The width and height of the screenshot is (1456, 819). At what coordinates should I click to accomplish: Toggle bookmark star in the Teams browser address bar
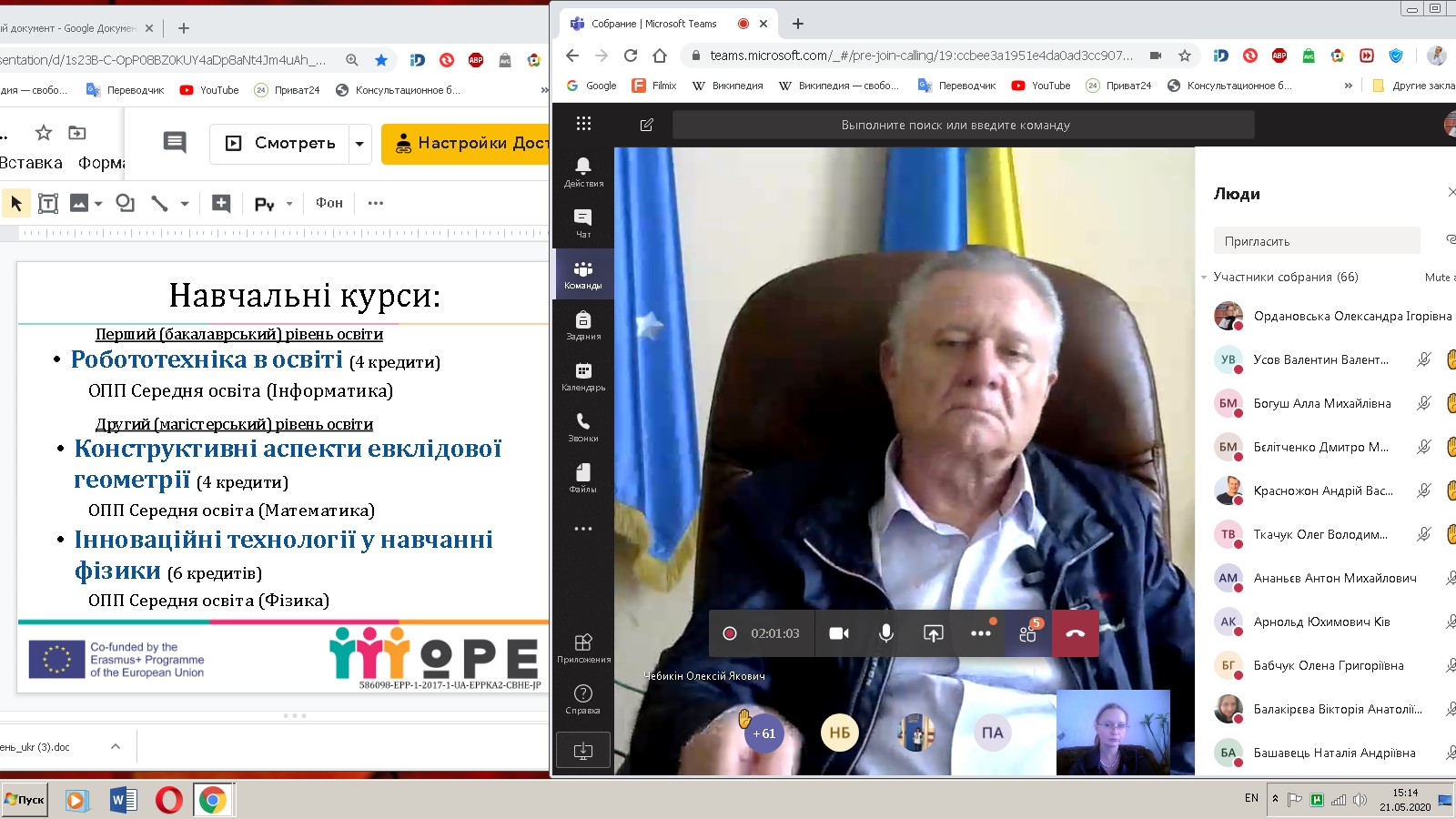pos(1185,56)
